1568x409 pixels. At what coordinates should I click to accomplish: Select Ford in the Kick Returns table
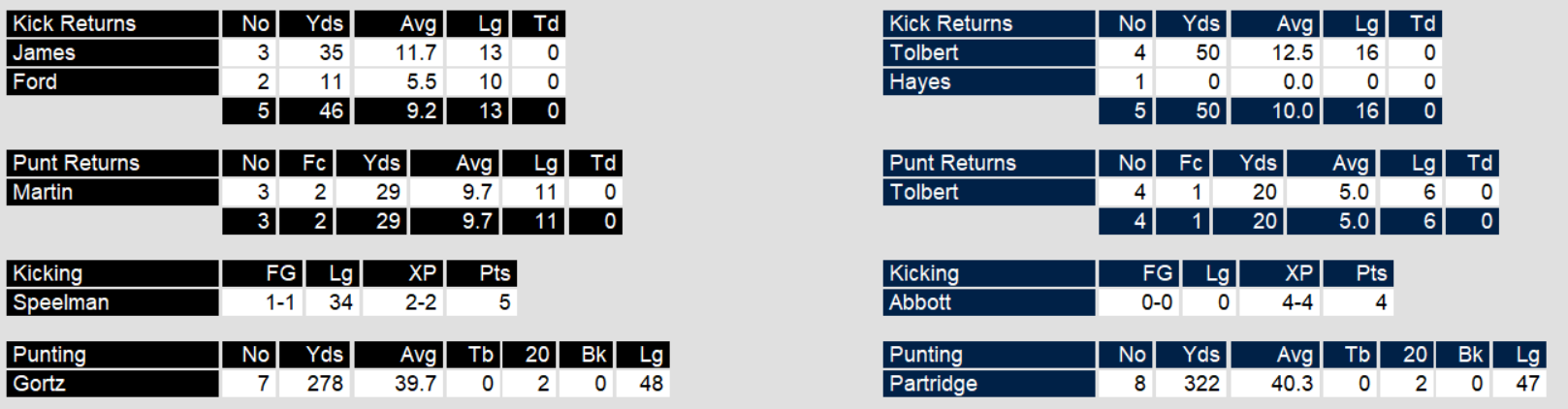pos(35,81)
